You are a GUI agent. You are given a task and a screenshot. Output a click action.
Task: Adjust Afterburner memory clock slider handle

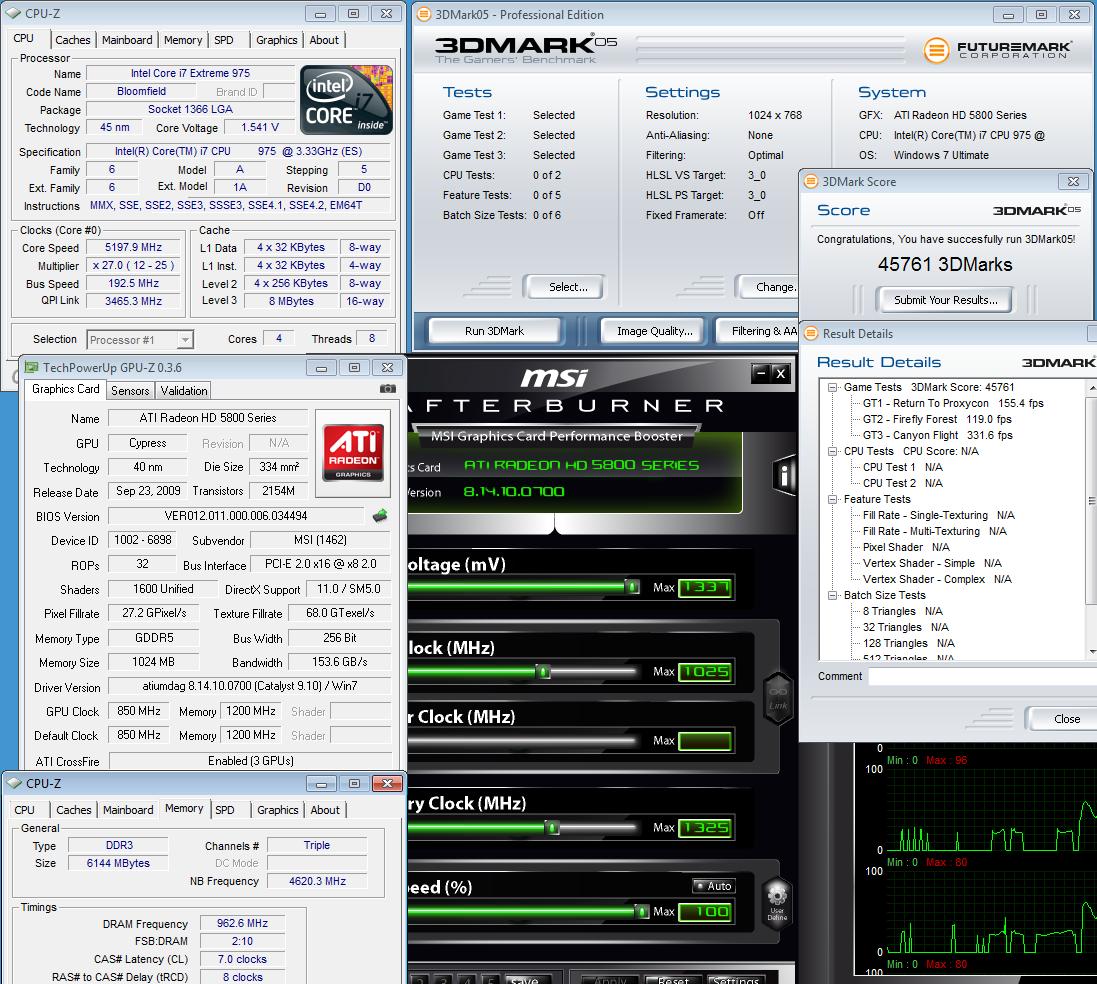(552, 828)
